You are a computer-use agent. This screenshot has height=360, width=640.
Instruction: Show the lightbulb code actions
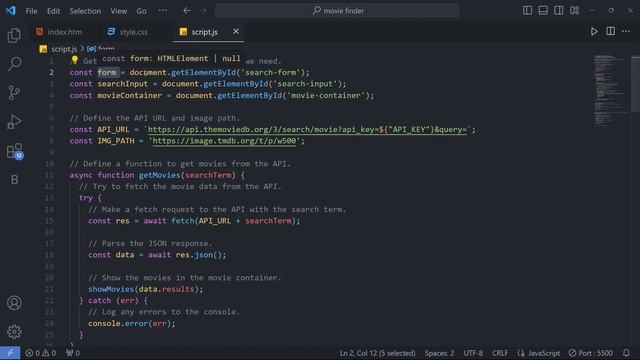(75, 60)
